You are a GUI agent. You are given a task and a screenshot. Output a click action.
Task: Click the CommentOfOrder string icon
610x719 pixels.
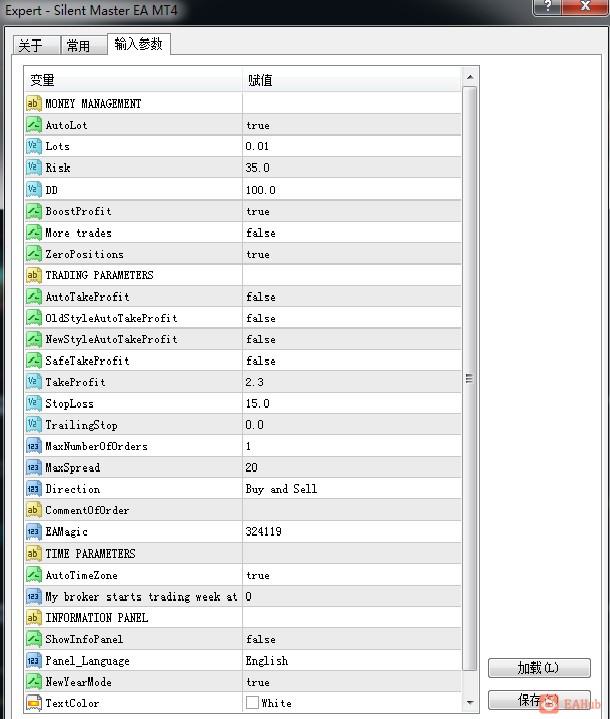click(x=33, y=510)
